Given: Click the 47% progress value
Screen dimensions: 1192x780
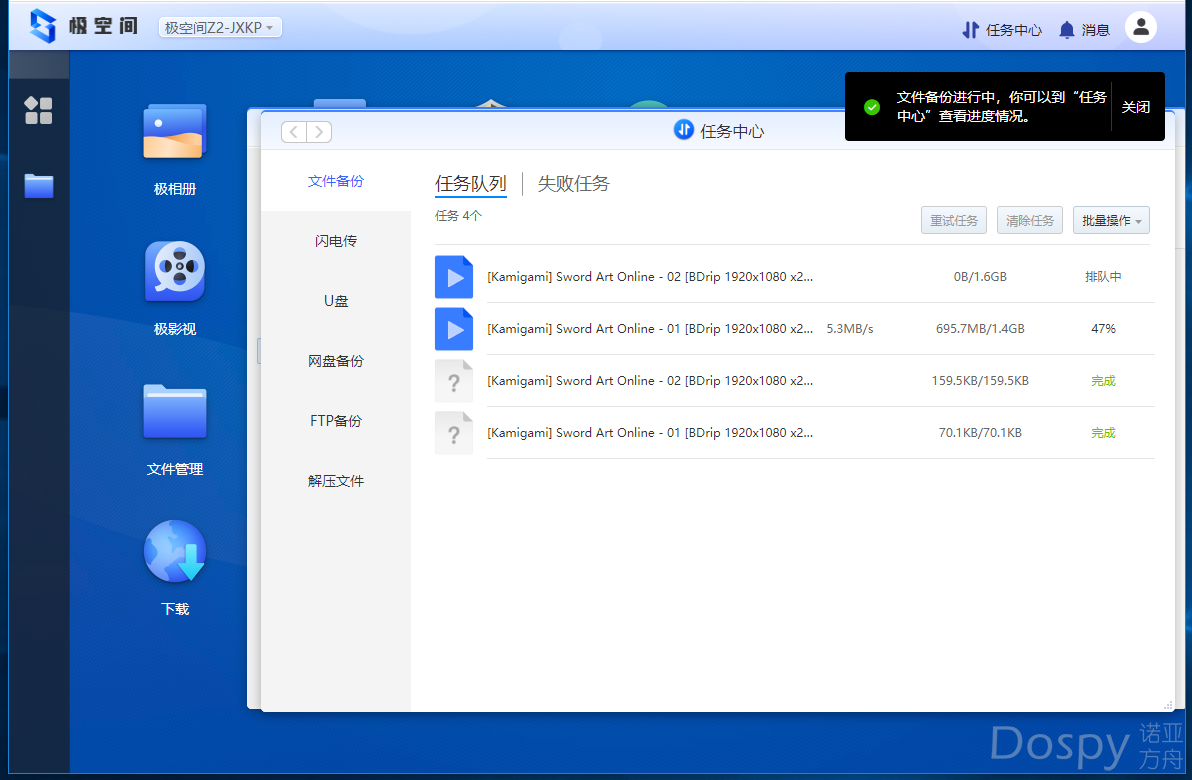Looking at the screenshot, I should click(1103, 328).
